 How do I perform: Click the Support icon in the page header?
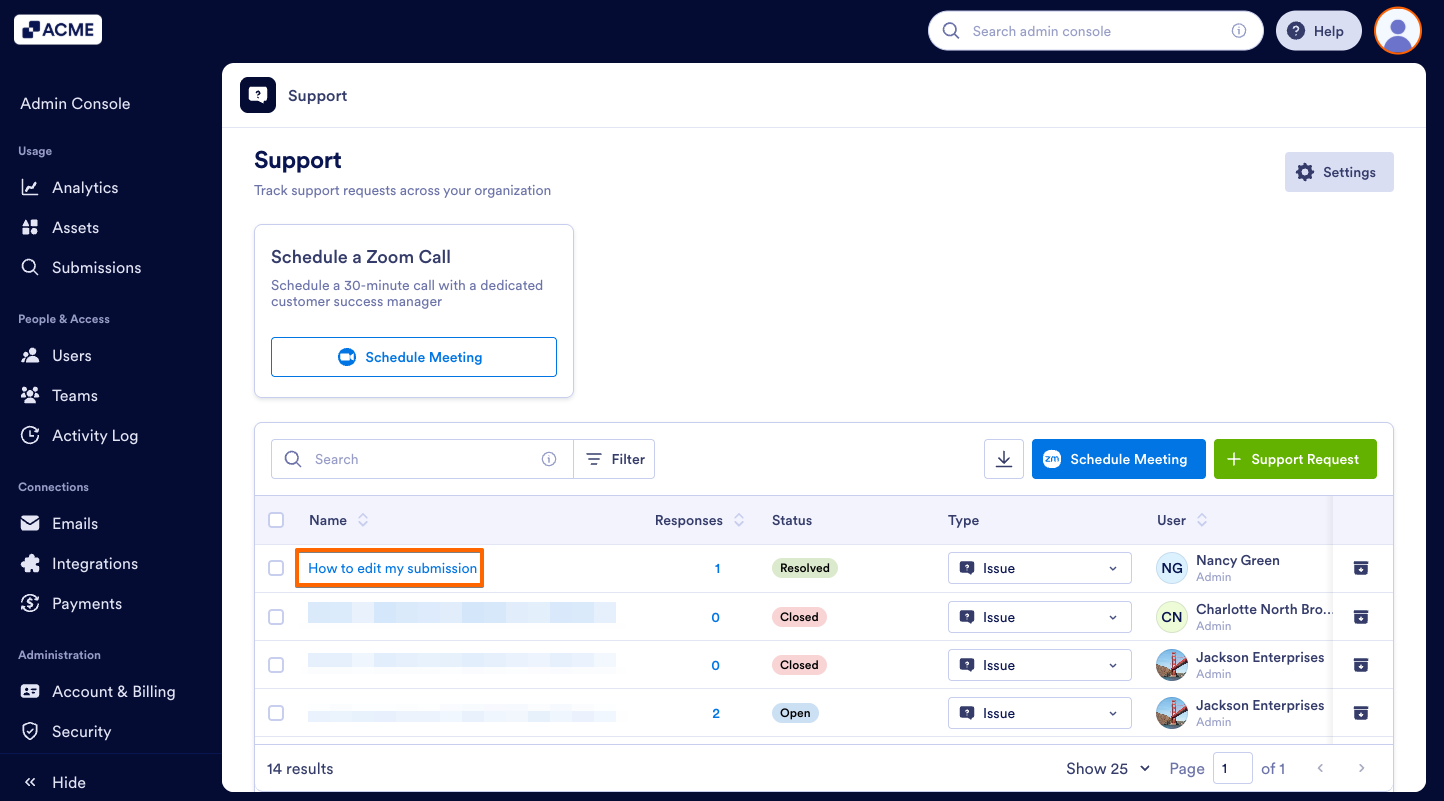point(258,95)
